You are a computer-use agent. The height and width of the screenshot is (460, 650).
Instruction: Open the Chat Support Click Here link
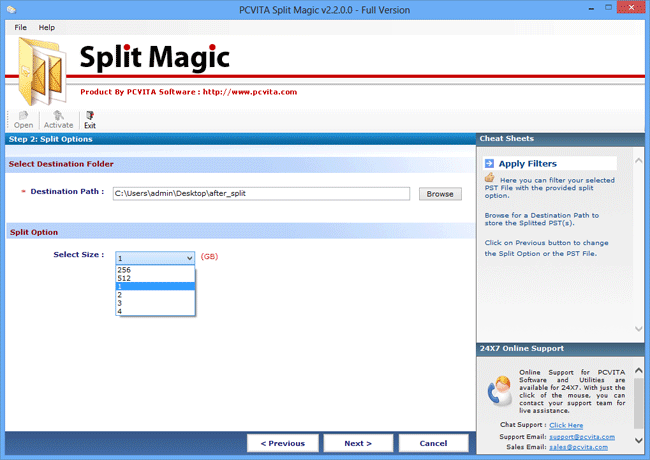click(x=566, y=425)
